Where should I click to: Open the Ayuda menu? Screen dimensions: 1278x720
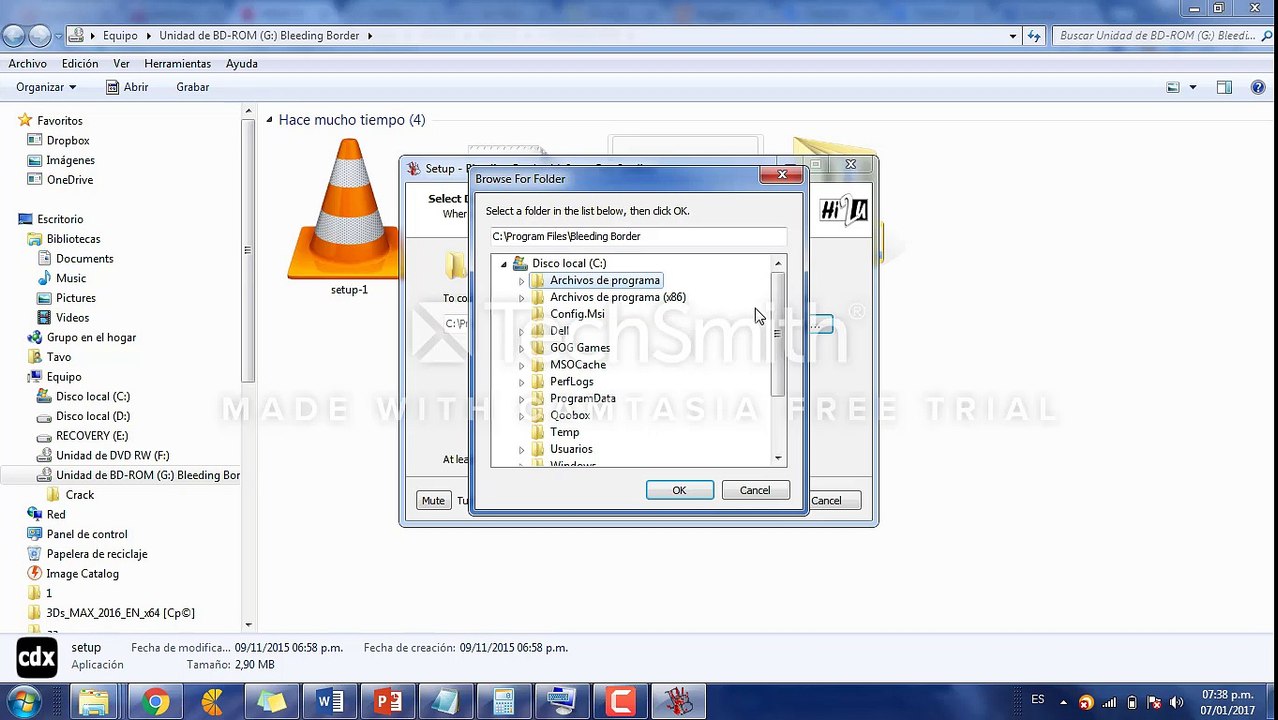(242, 63)
